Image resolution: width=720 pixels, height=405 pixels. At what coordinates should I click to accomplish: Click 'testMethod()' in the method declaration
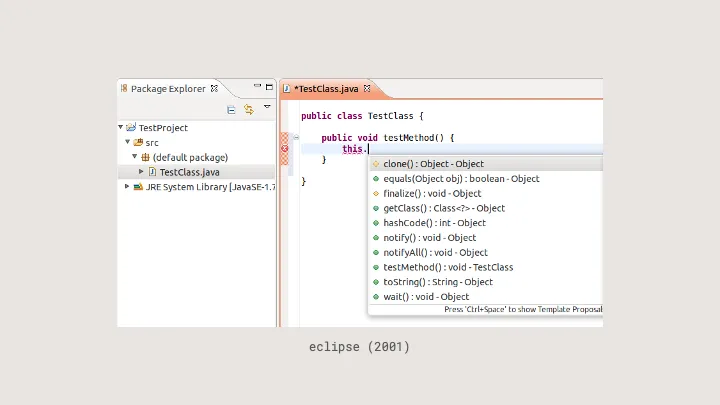414,138
